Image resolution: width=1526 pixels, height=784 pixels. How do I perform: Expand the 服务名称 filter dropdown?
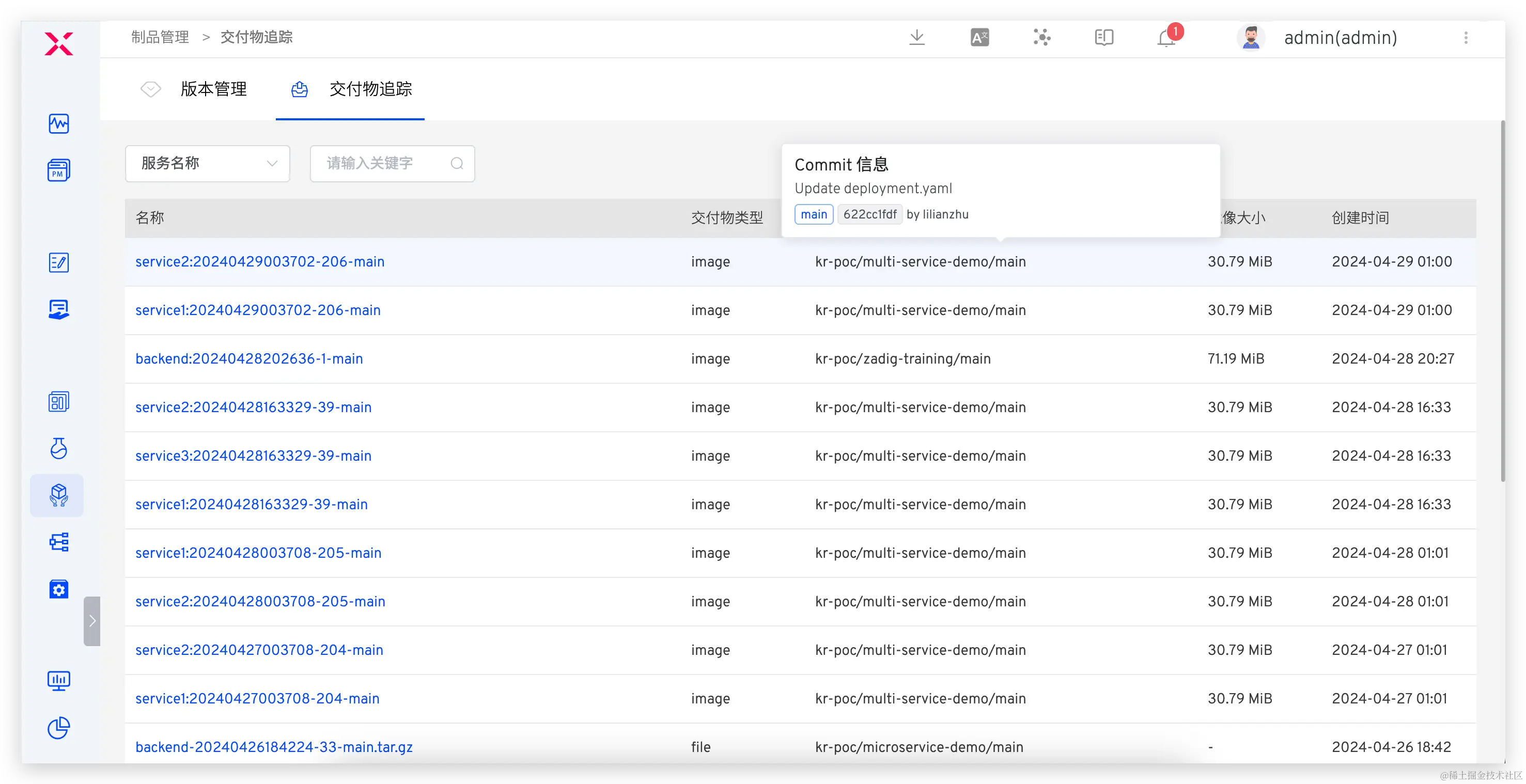[207, 163]
